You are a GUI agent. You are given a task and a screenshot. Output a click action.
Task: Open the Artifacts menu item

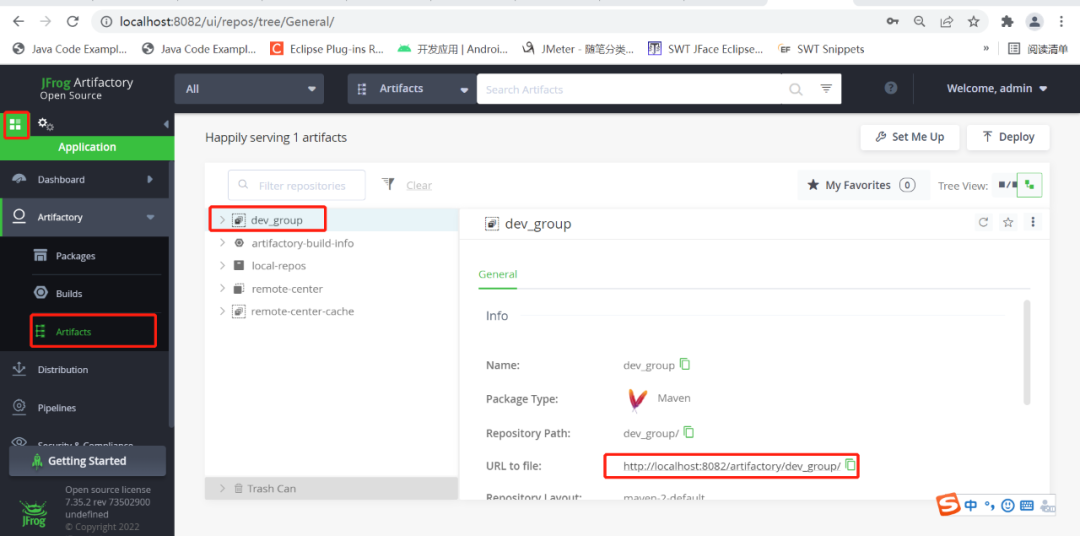coord(93,331)
